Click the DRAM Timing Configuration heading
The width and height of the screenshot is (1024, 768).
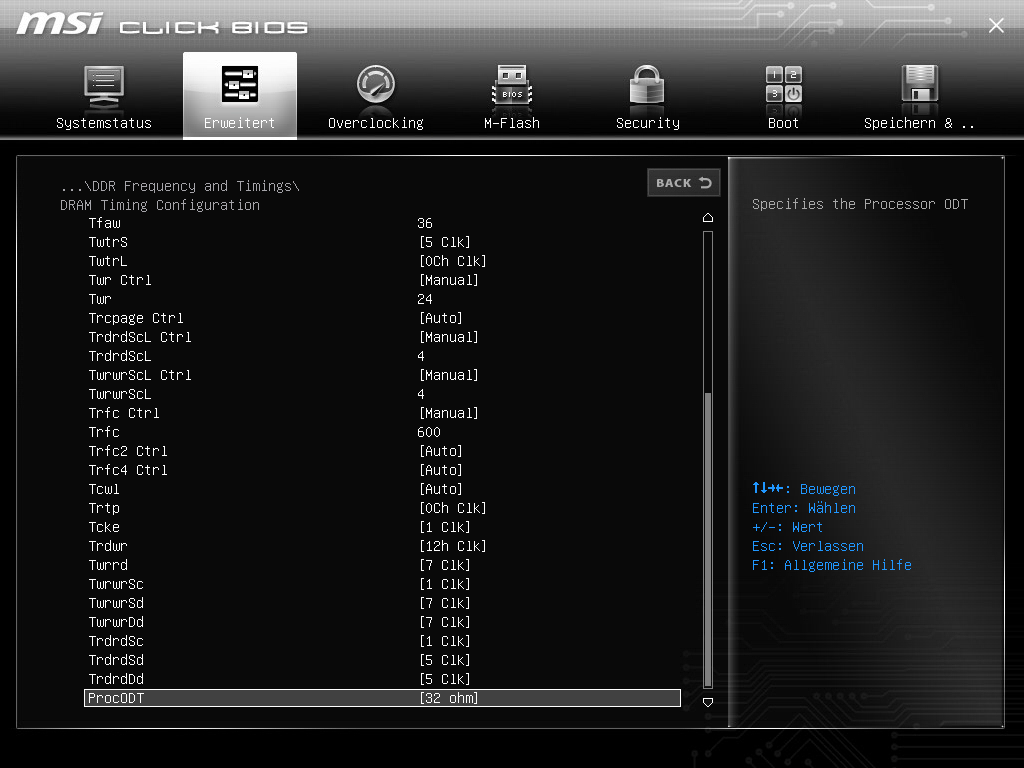(160, 205)
